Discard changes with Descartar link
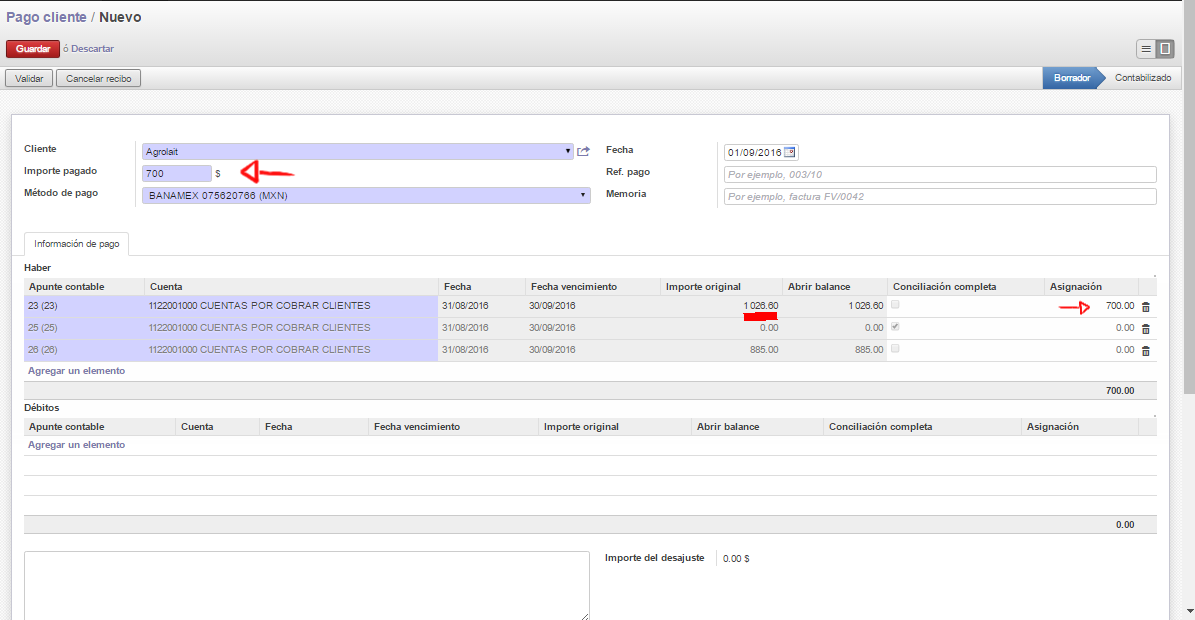Viewport: 1195px width, 620px height. [92, 49]
